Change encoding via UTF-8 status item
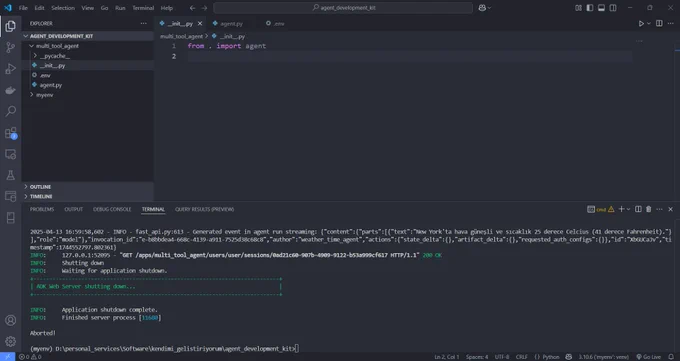This screenshot has width=680, height=361. pos(502,357)
